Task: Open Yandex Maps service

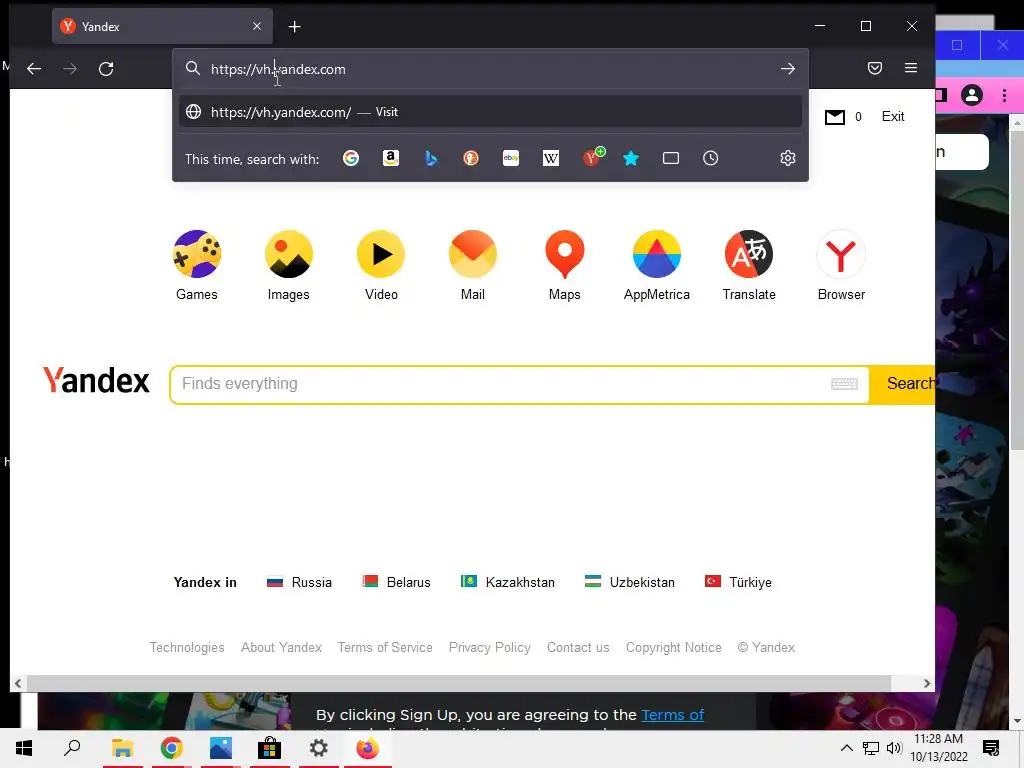Action: [565, 266]
